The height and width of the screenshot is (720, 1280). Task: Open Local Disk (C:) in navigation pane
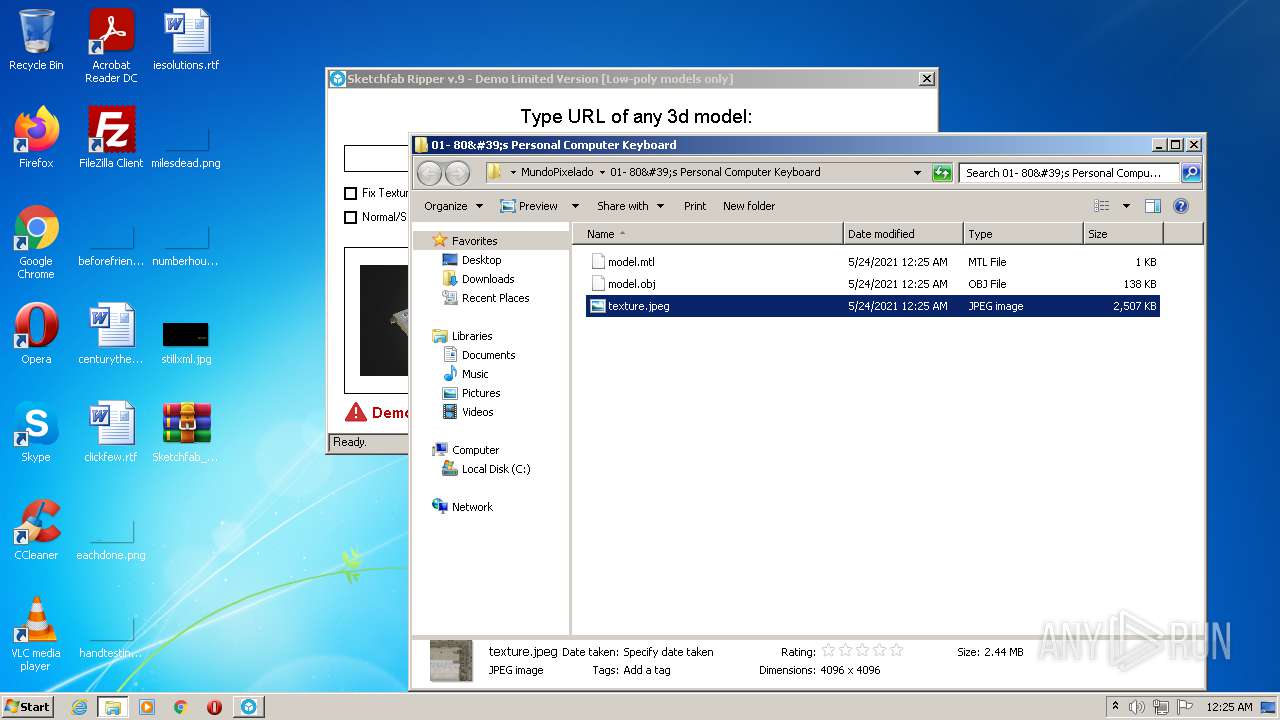coord(496,469)
